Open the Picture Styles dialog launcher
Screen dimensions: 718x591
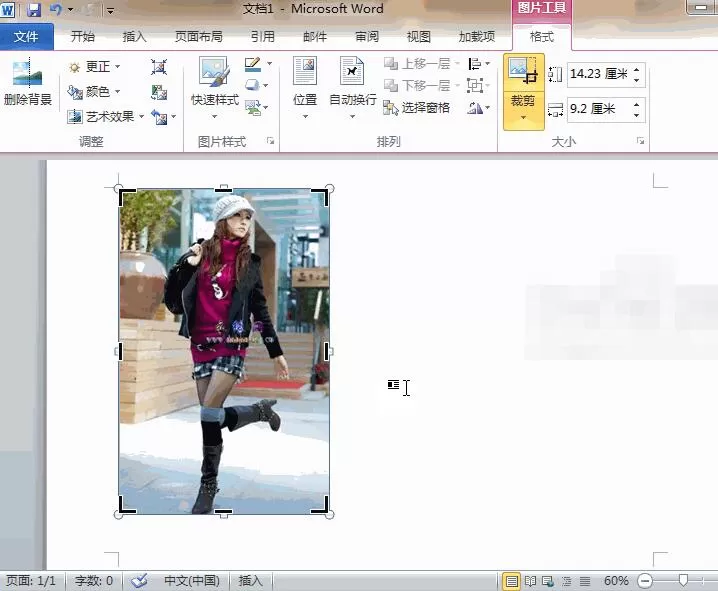pyautogui.click(x=271, y=141)
